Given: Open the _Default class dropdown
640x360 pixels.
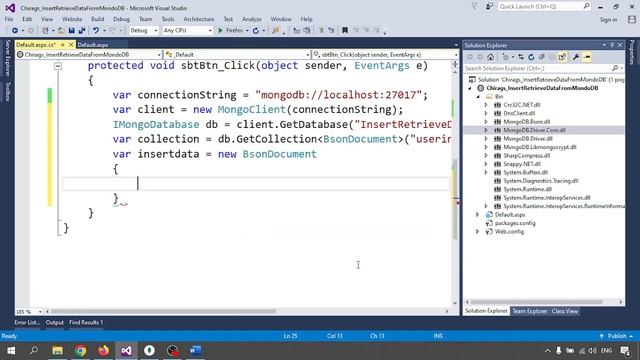Looking at the screenshot, I should pyautogui.click(x=237, y=55).
